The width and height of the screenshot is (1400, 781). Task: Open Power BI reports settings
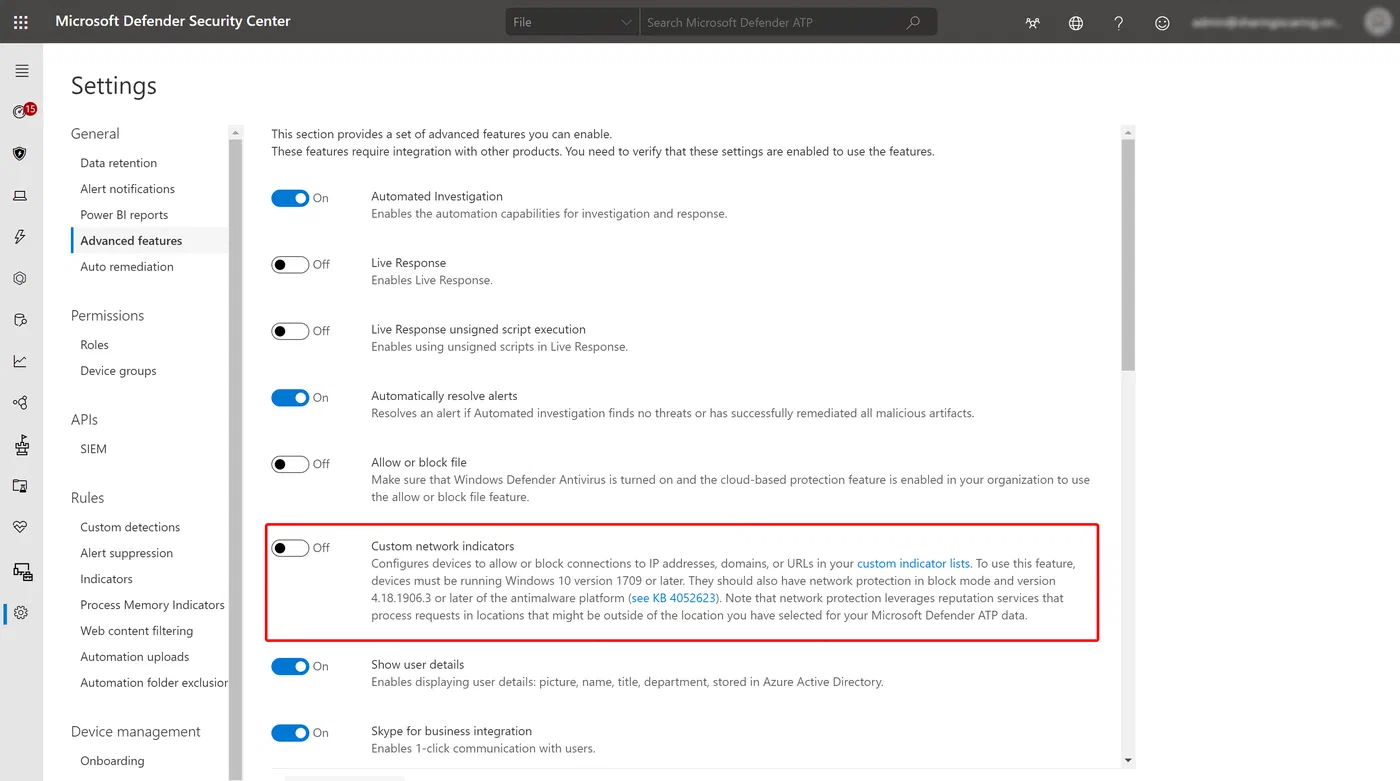[x=124, y=215]
